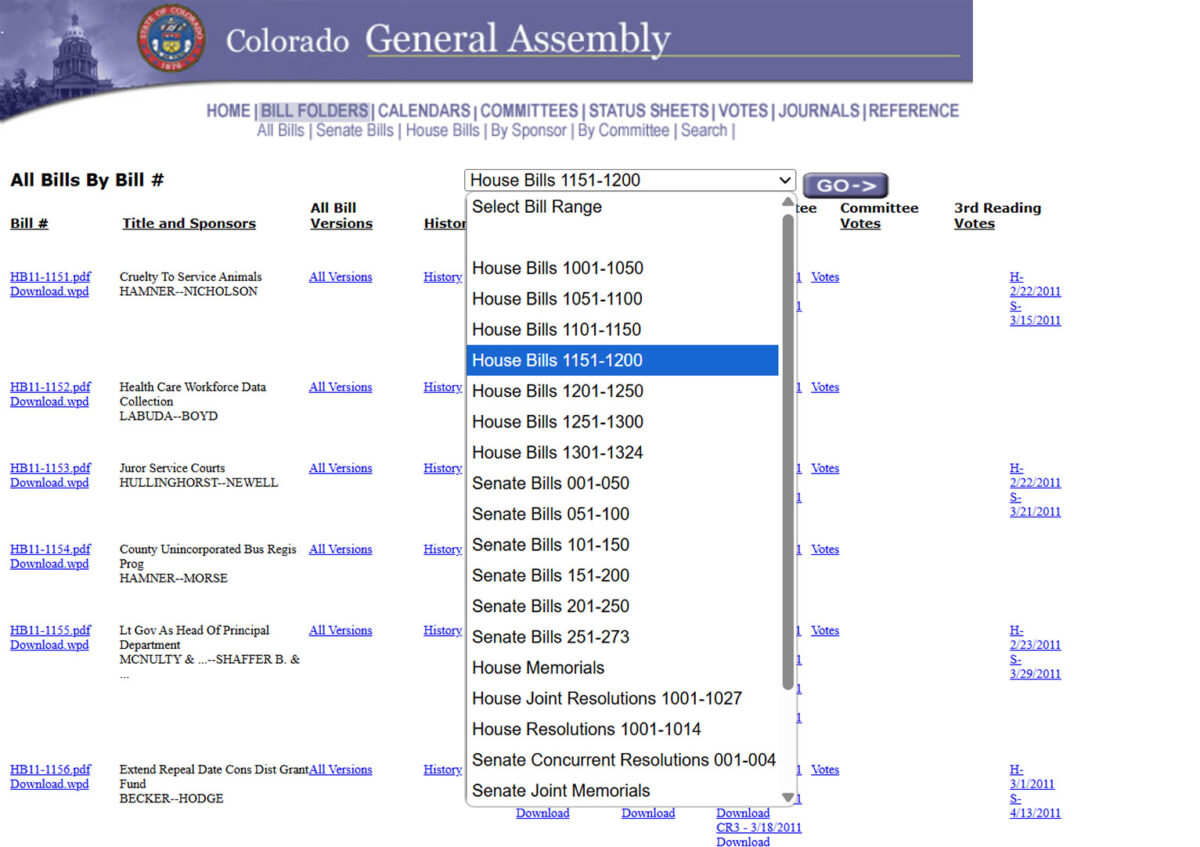The image size is (1200, 847).
Task: Pick Senate Joint Memorials option
Action: coord(622,791)
